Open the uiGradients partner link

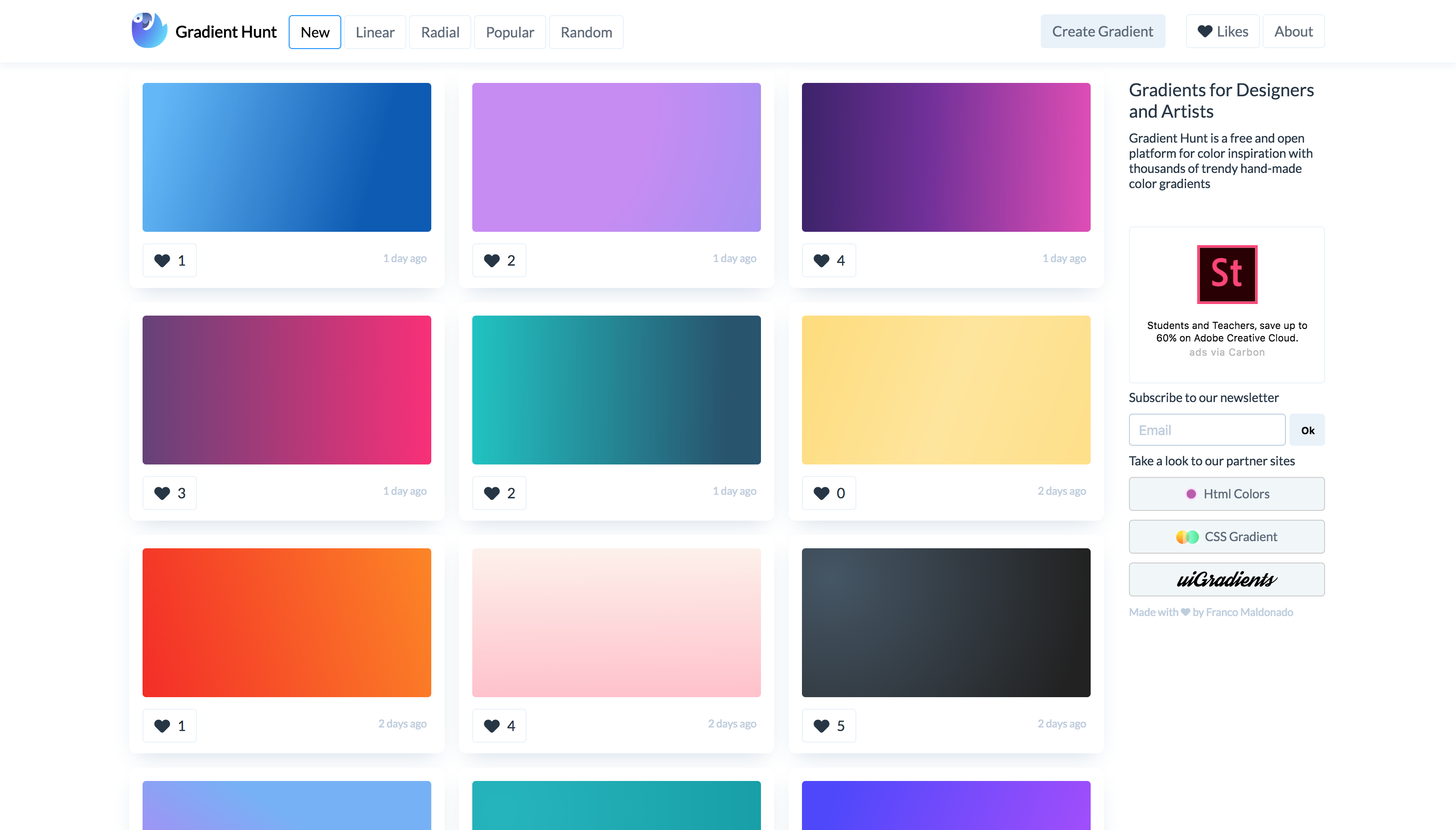(1226, 579)
